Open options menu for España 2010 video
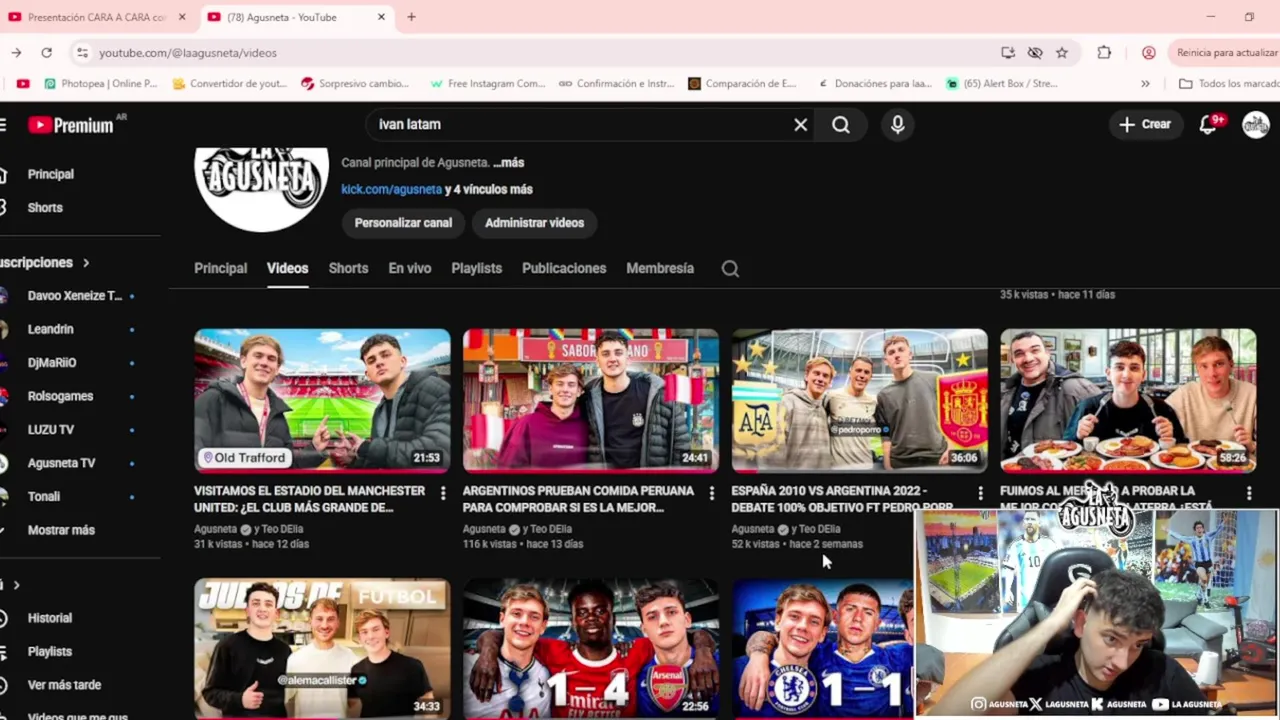 (x=980, y=493)
